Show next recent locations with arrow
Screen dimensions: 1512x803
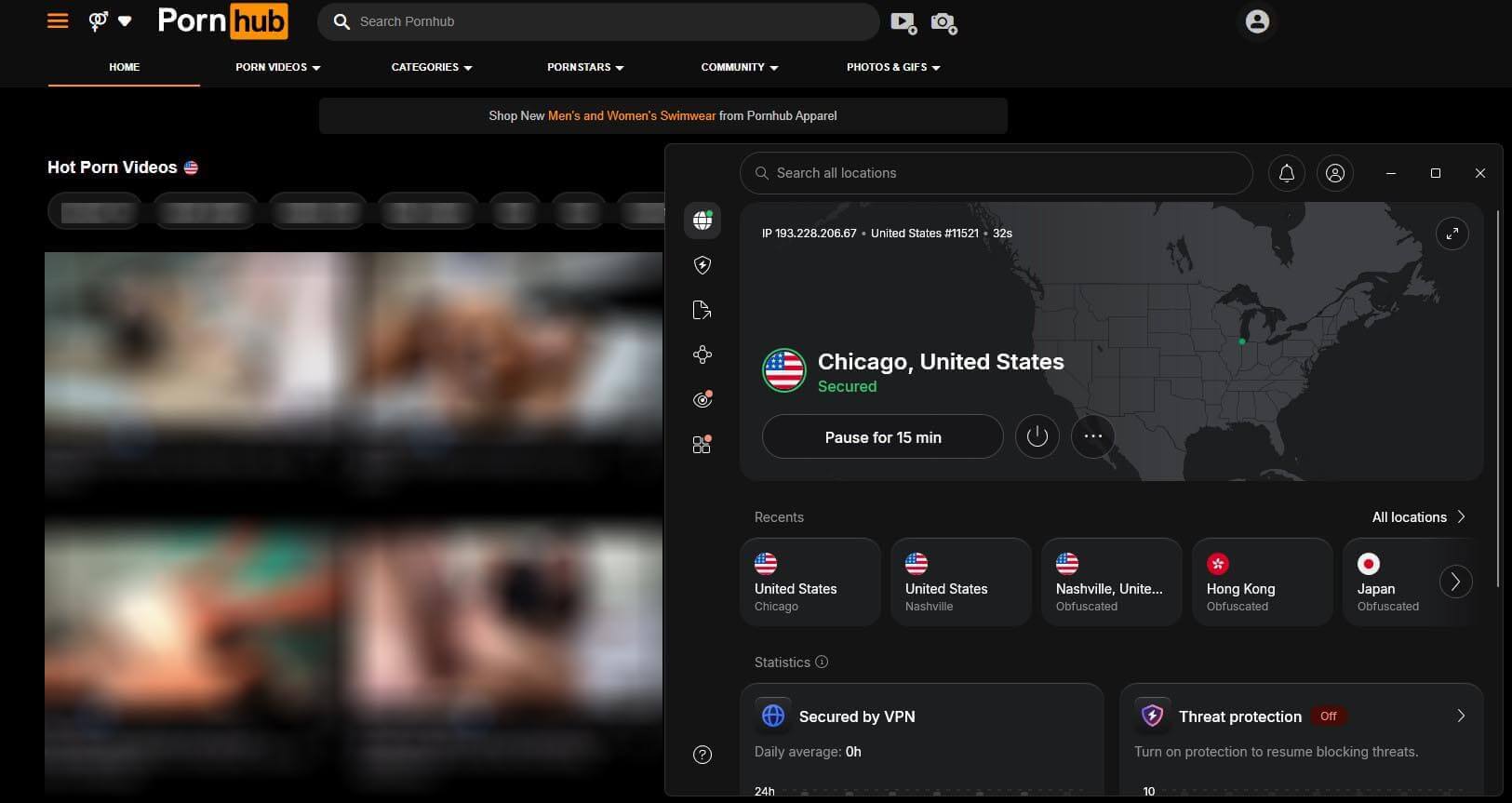click(x=1456, y=582)
